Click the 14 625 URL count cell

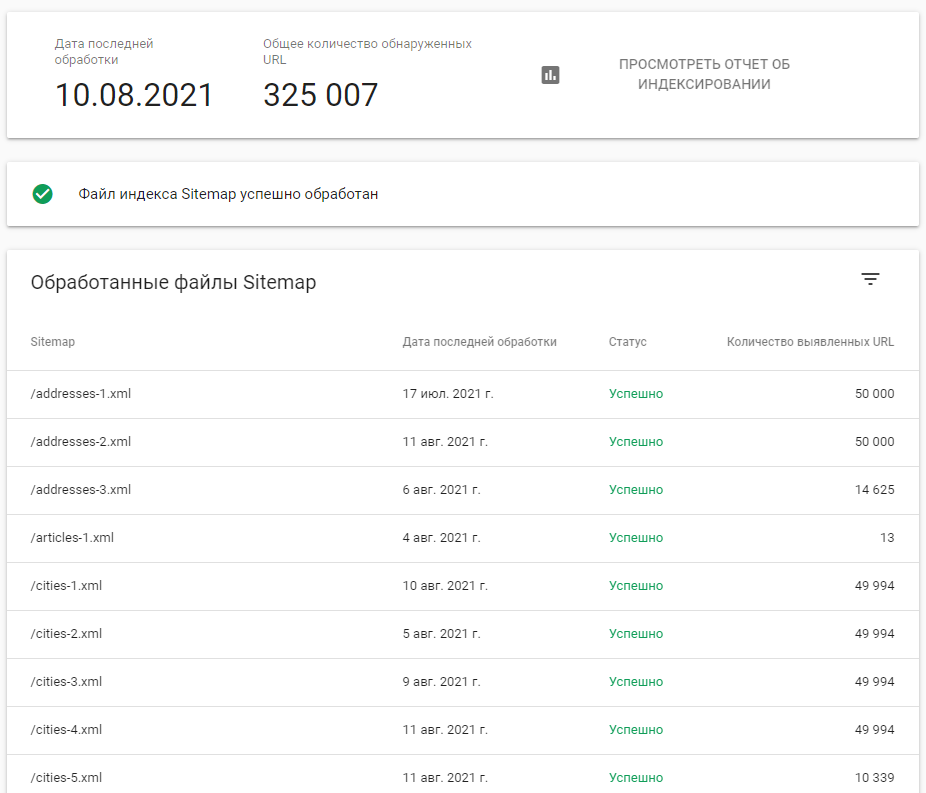pyautogui.click(x=874, y=490)
